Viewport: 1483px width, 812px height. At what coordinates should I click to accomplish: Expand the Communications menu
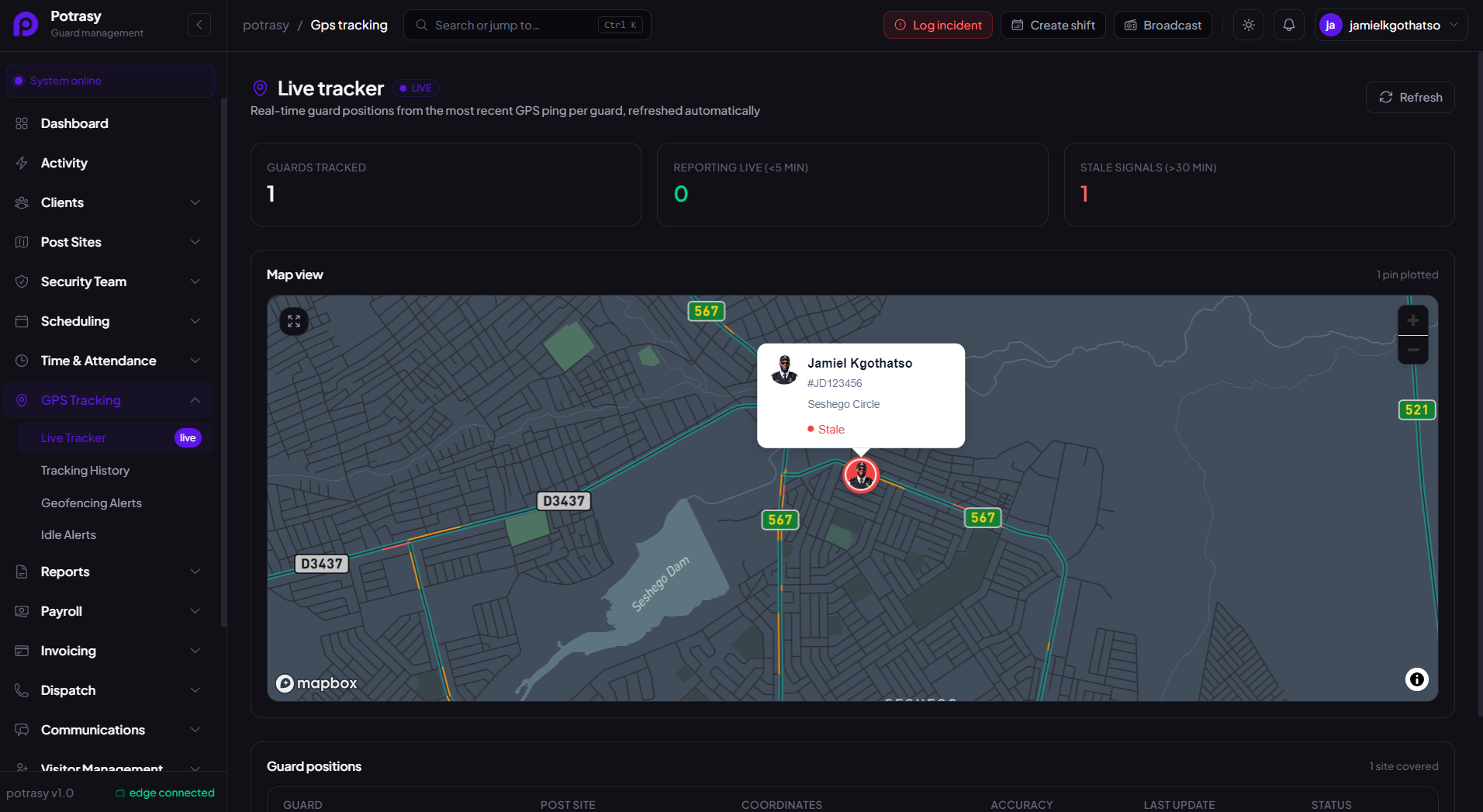109,730
